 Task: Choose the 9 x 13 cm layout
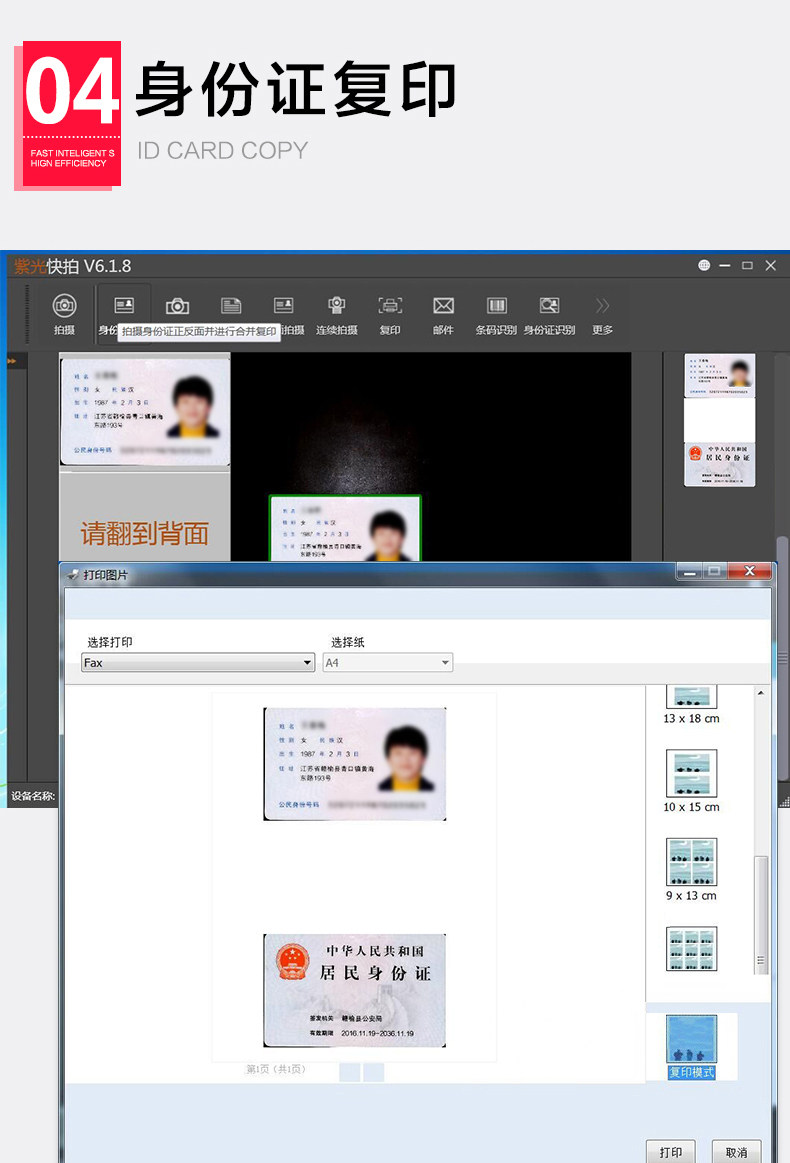coord(691,869)
